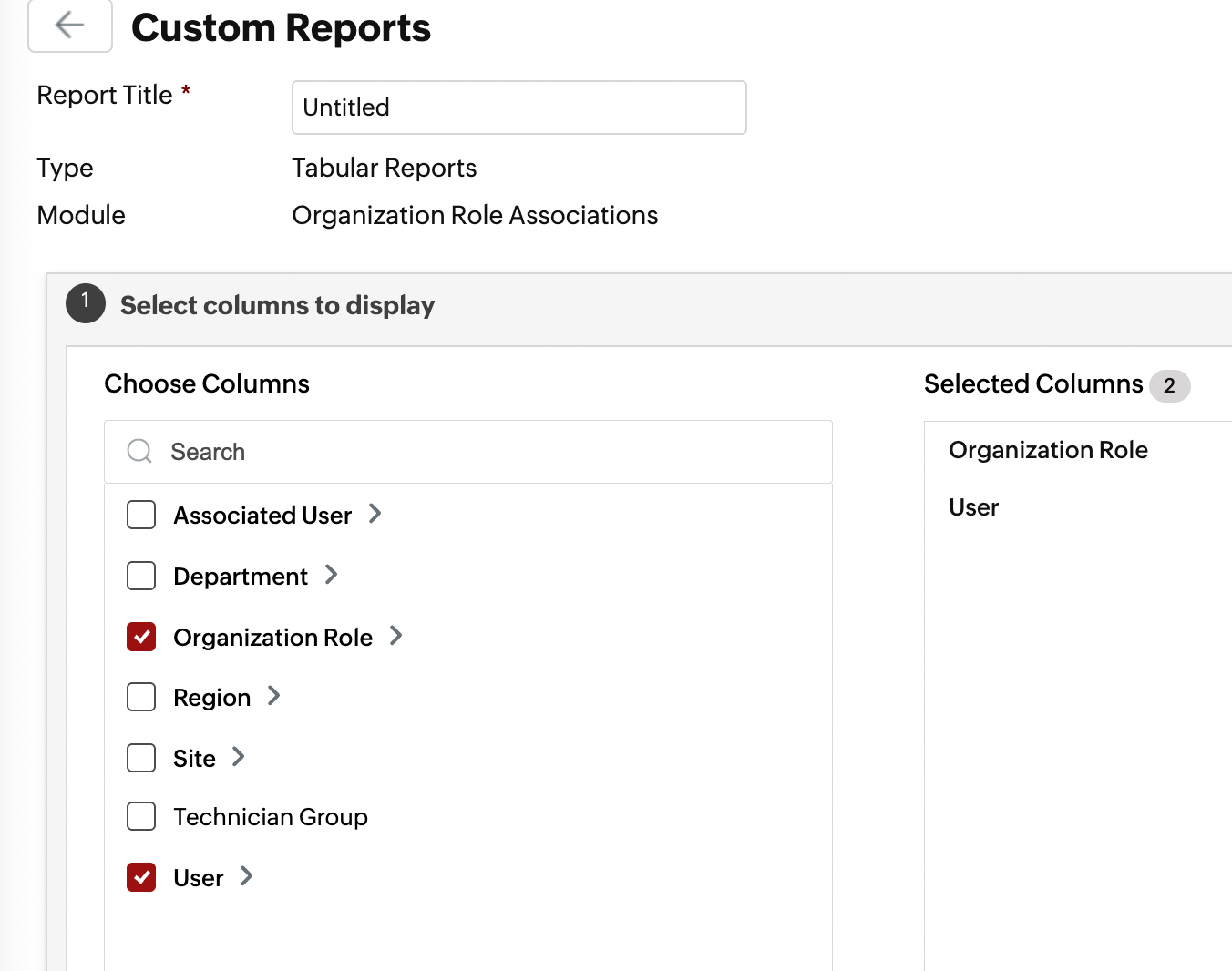The width and height of the screenshot is (1232, 971).
Task: Expand the Associated User chevron
Action: pos(375,514)
